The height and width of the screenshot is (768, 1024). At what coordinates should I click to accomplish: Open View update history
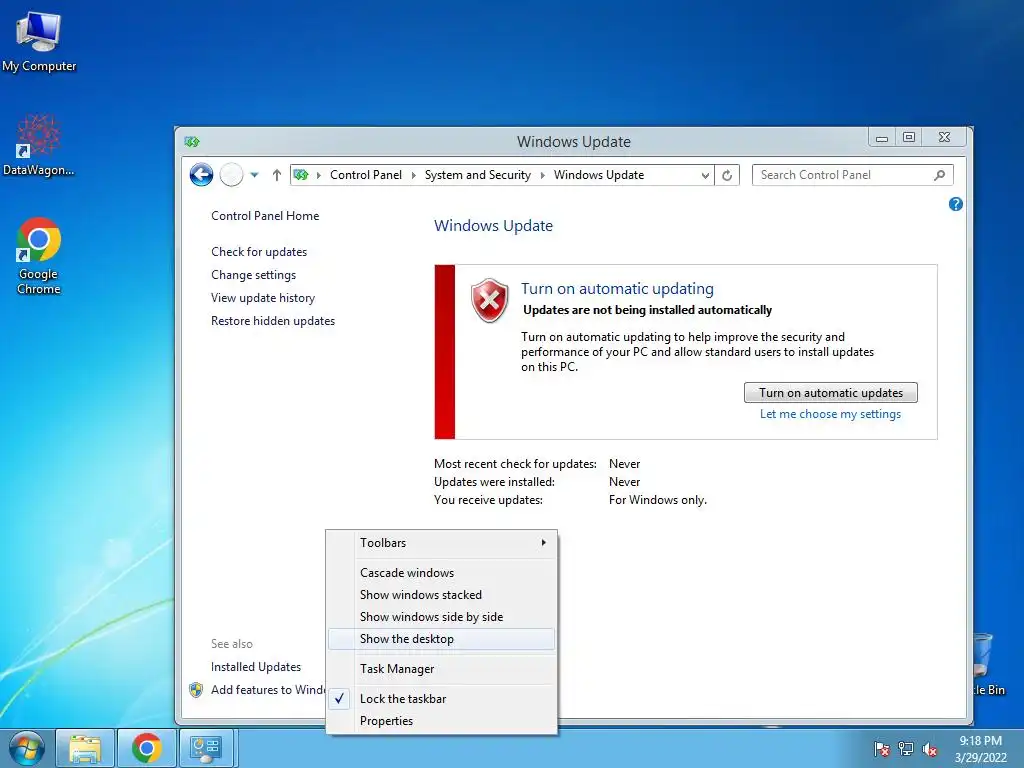click(x=263, y=298)
